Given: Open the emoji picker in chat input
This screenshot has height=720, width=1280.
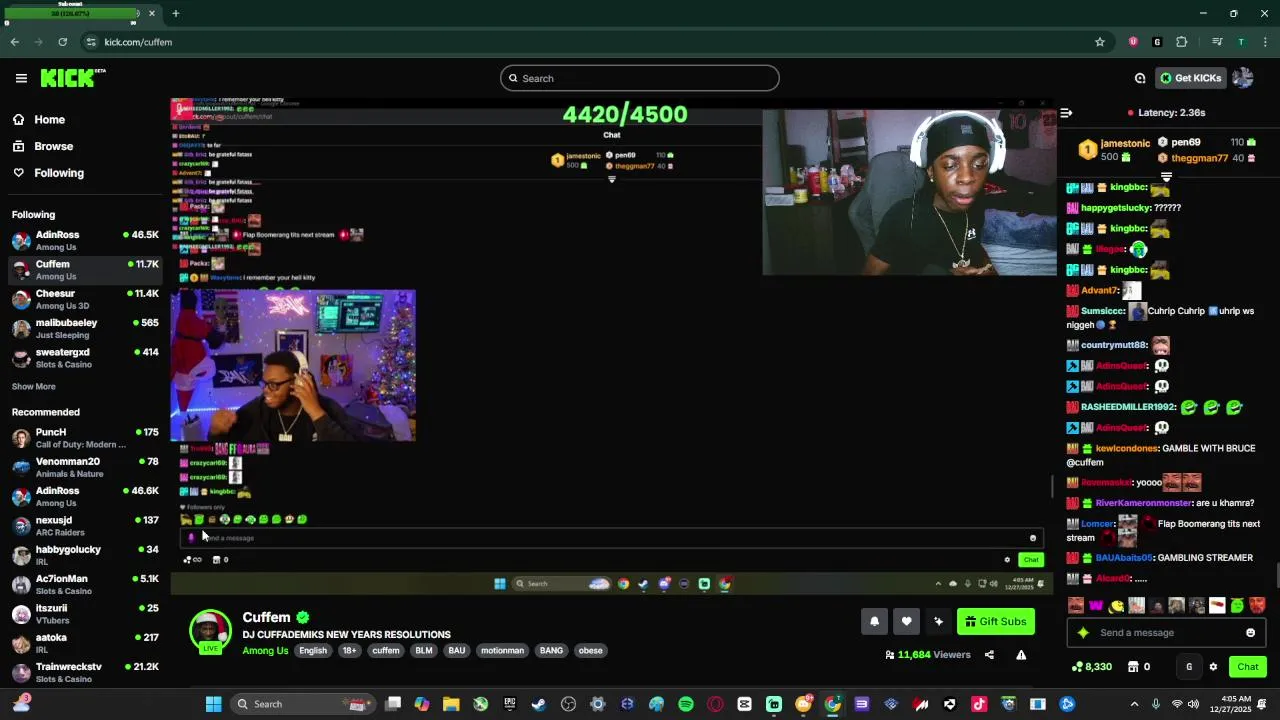Looking at the screenshot, I should coord(1250,633).
